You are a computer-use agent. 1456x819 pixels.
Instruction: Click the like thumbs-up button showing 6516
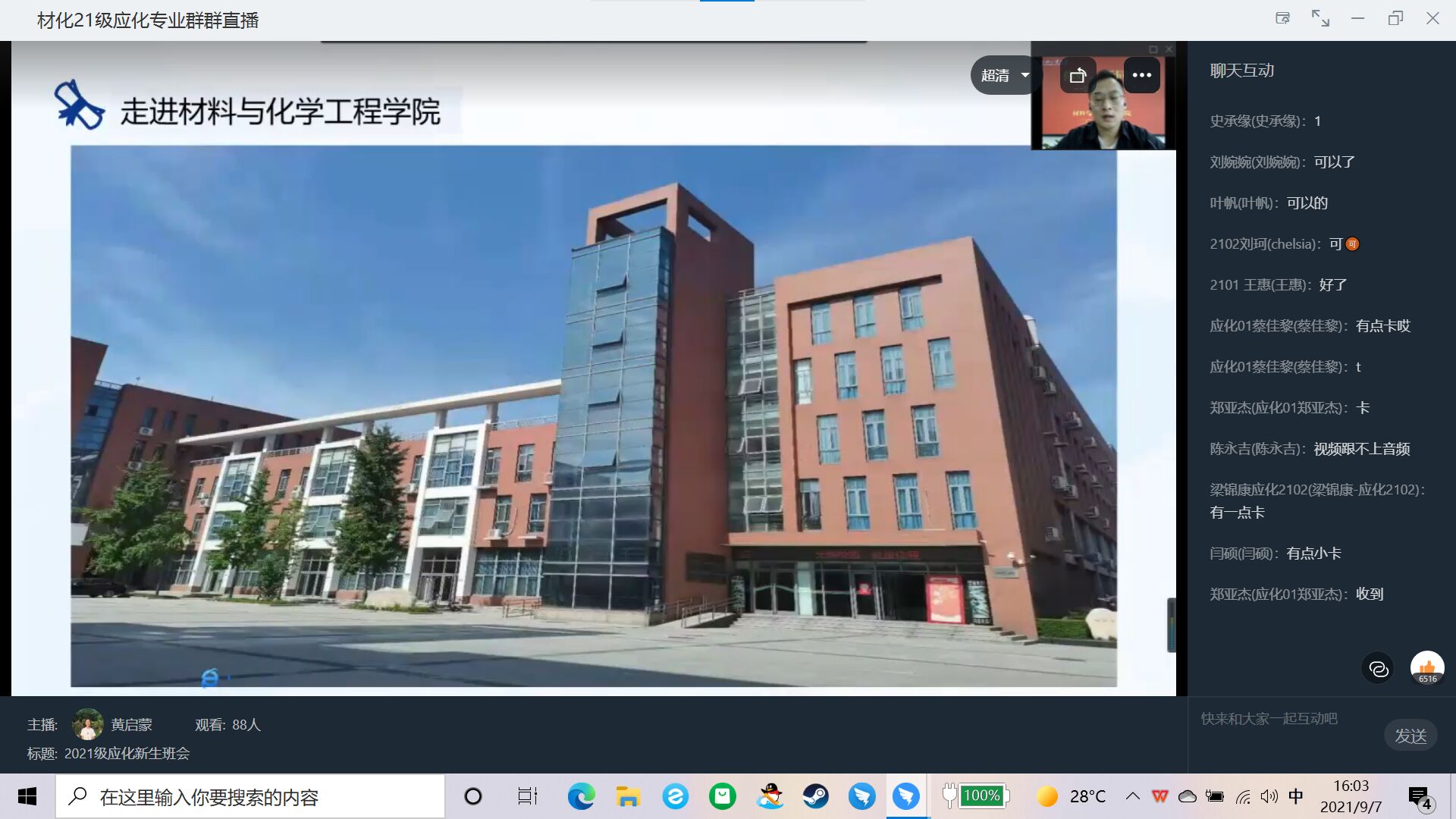(x=1426, y=668)
